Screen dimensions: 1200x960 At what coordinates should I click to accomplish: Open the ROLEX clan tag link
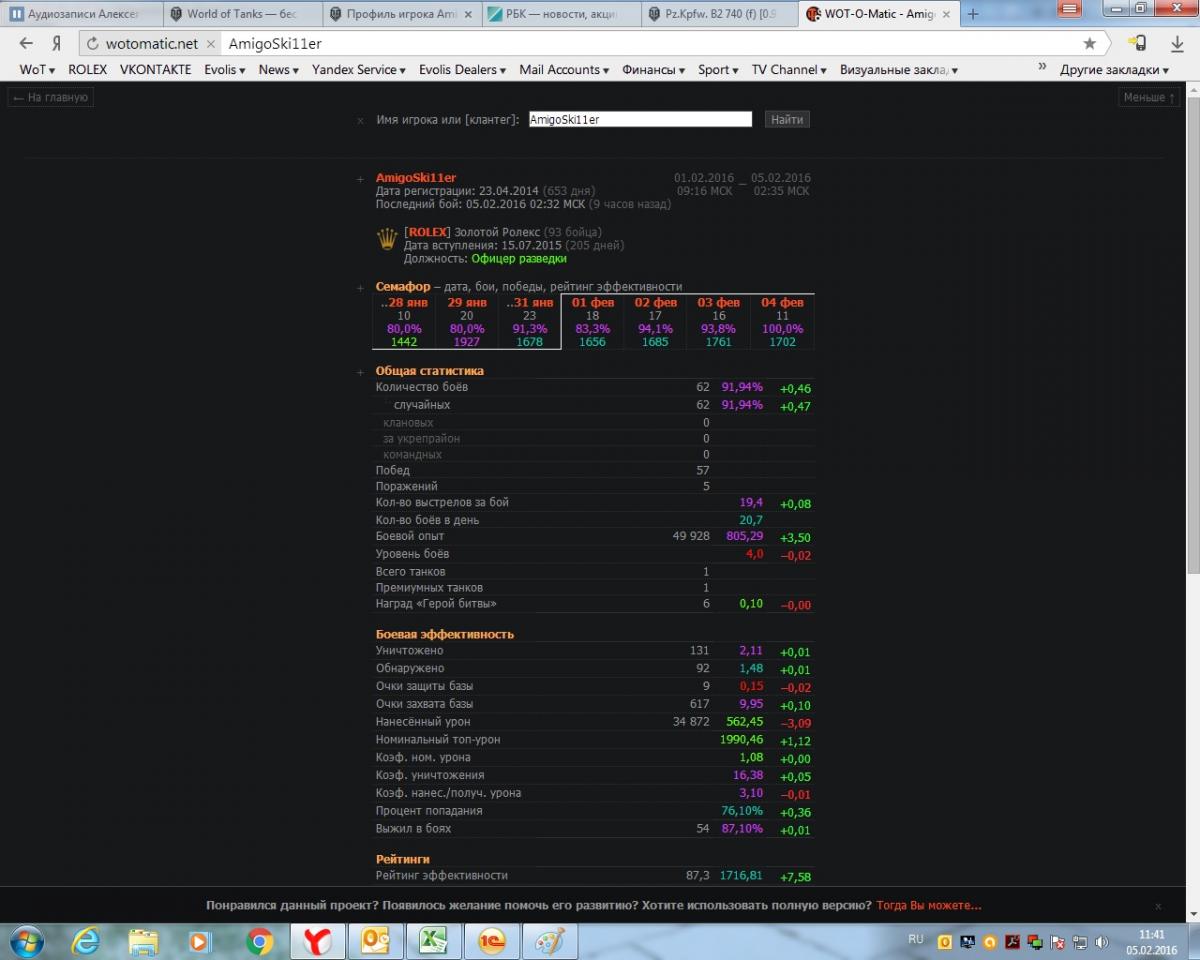pyautogui.click(x=427, y=232)
